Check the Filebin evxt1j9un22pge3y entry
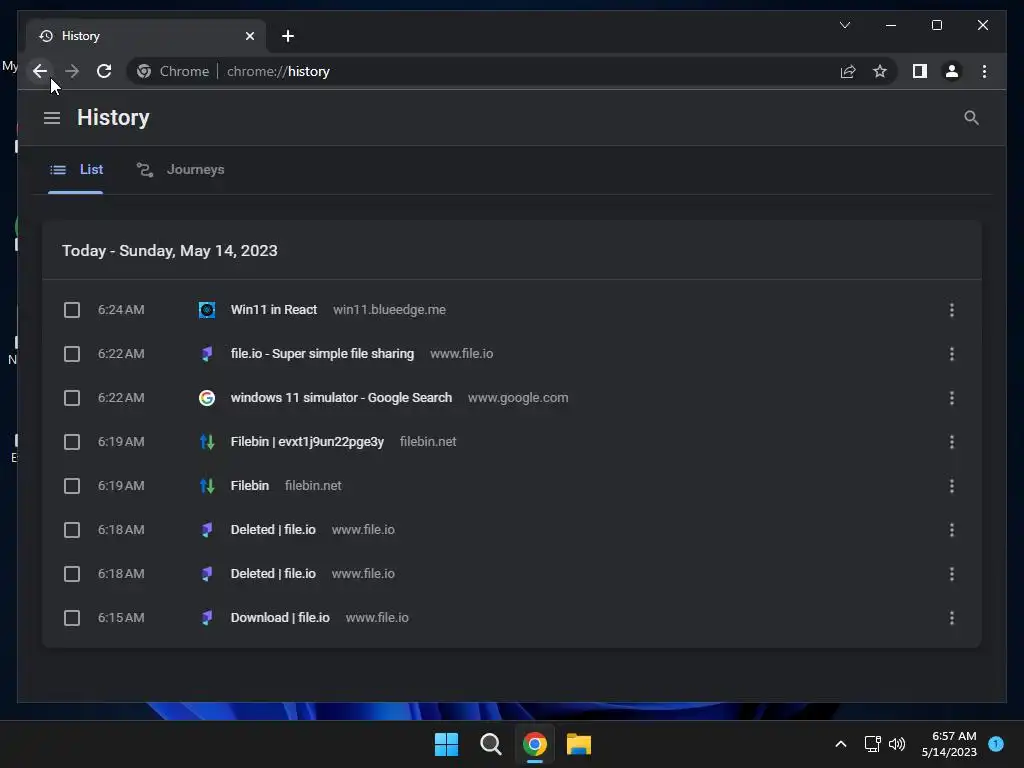 (72, 442)
